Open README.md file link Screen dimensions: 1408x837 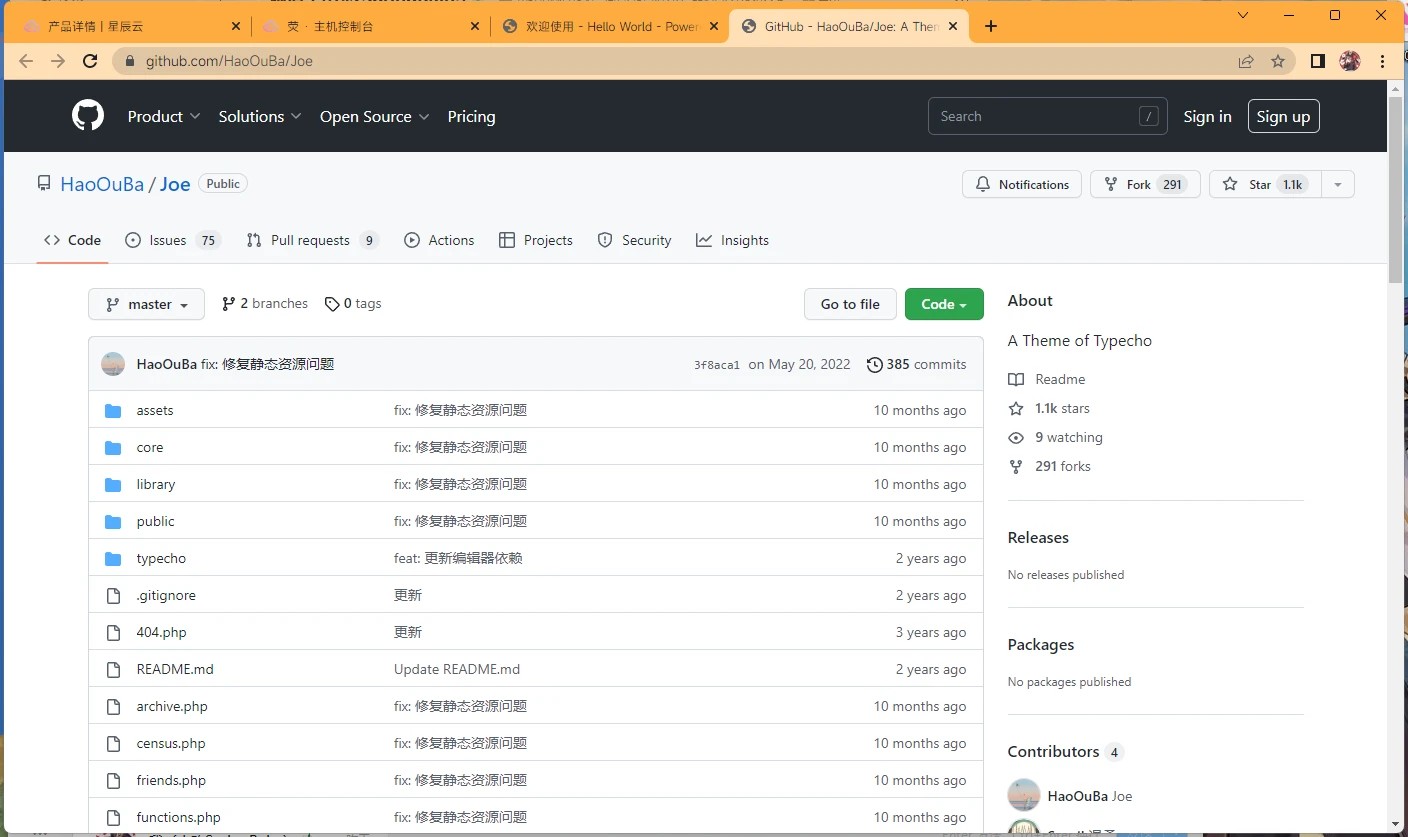(x=175, y=669)
